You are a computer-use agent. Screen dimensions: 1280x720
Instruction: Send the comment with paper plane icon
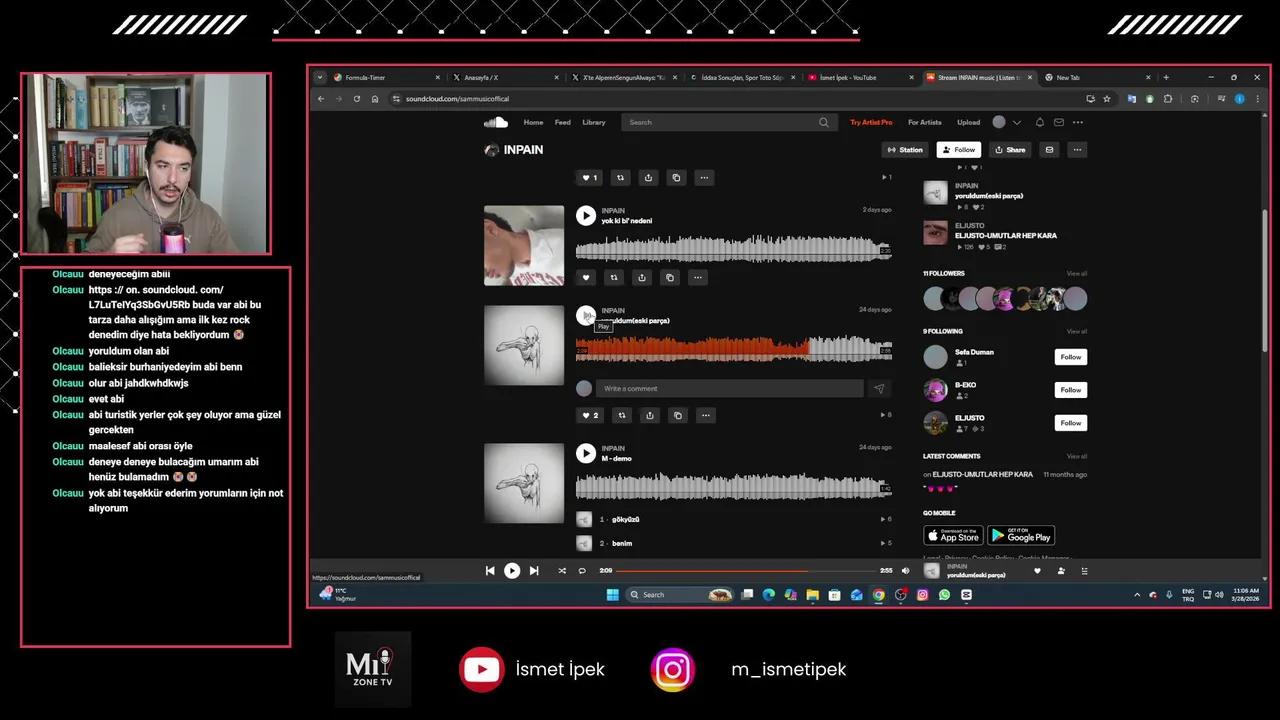coord(879,388)
